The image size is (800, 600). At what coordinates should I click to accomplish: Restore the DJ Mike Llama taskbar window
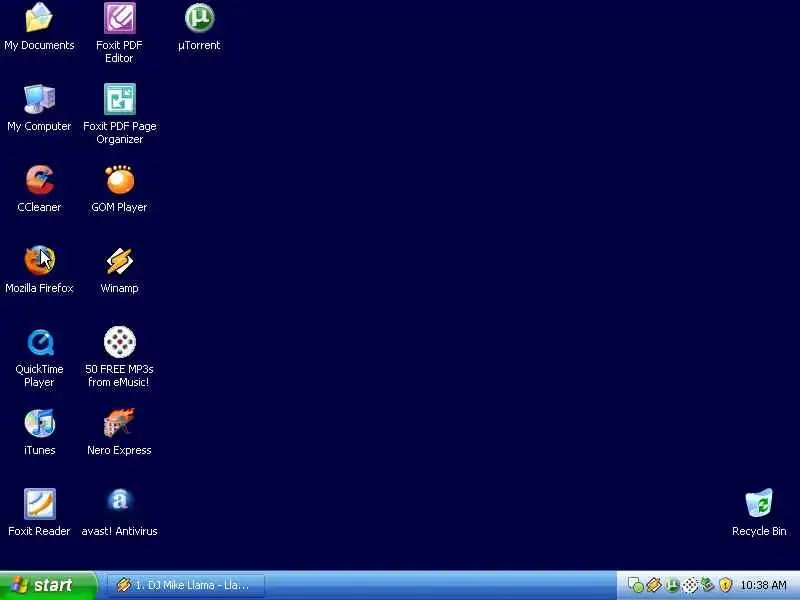186,585
